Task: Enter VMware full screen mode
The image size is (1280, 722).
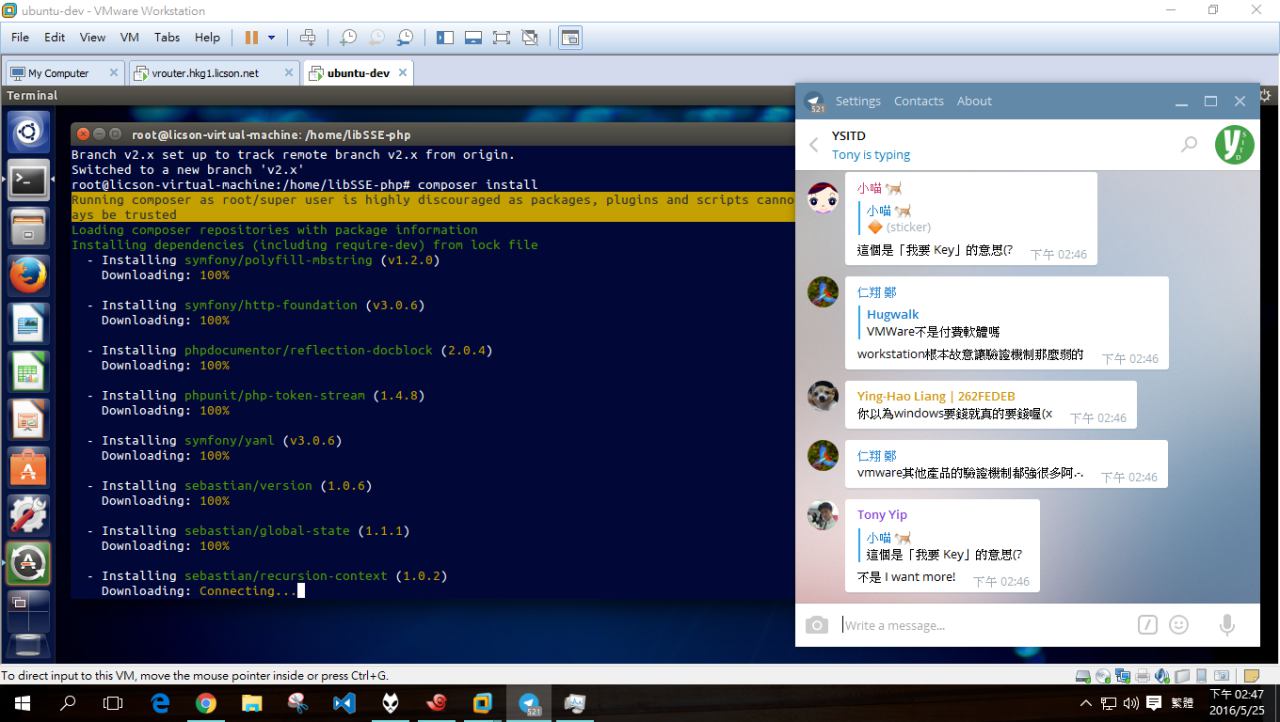Action: [x=501, y=38]
